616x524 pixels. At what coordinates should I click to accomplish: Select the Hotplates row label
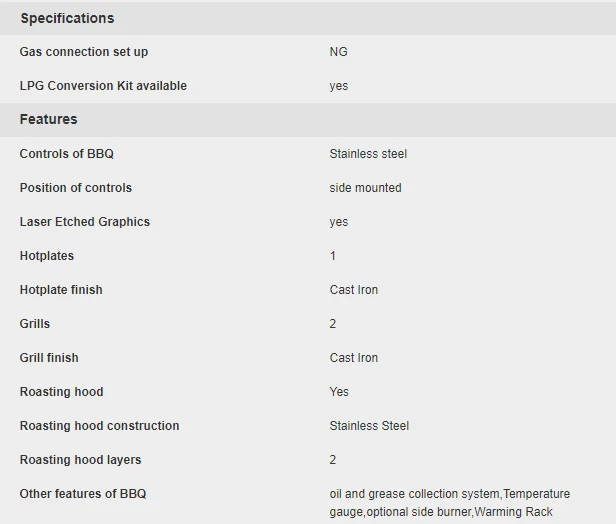click(47, 256)
